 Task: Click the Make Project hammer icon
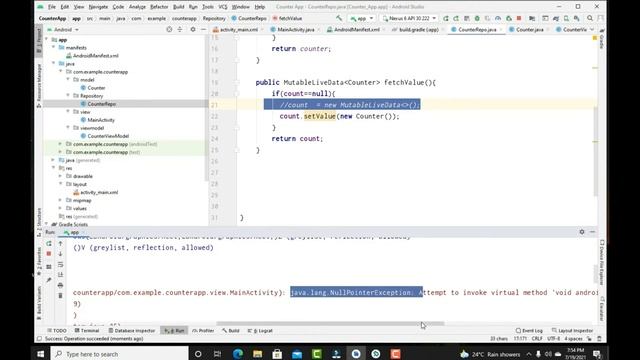pos(339,18)
